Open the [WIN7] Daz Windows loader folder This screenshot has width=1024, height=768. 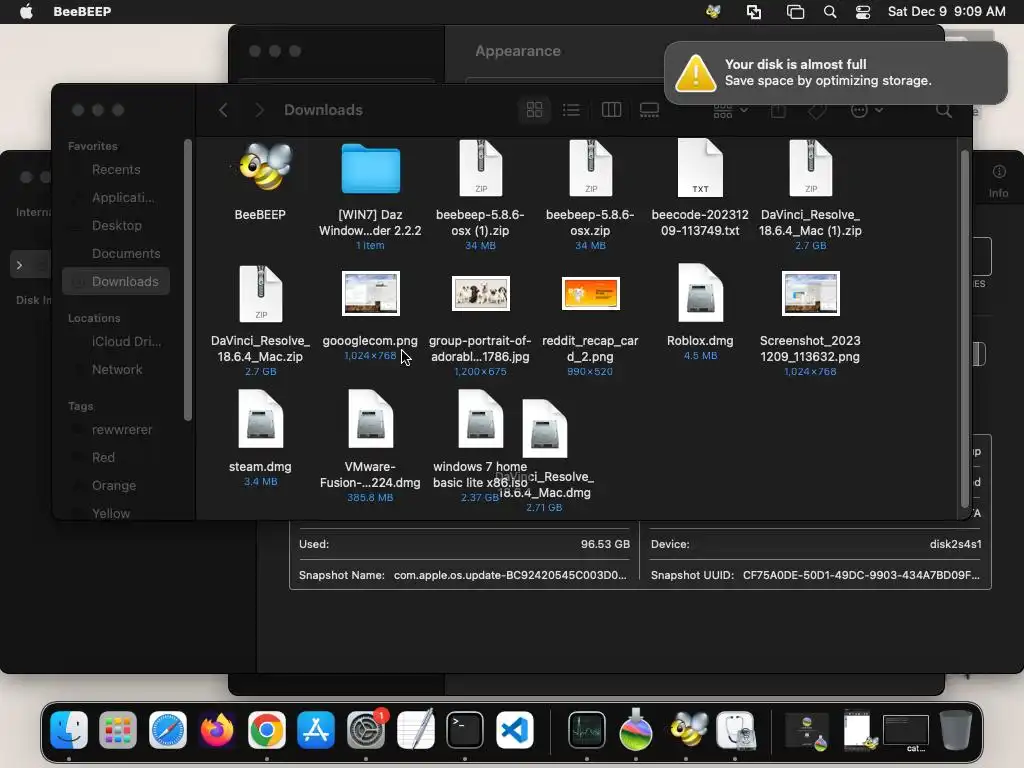(370, 169)
